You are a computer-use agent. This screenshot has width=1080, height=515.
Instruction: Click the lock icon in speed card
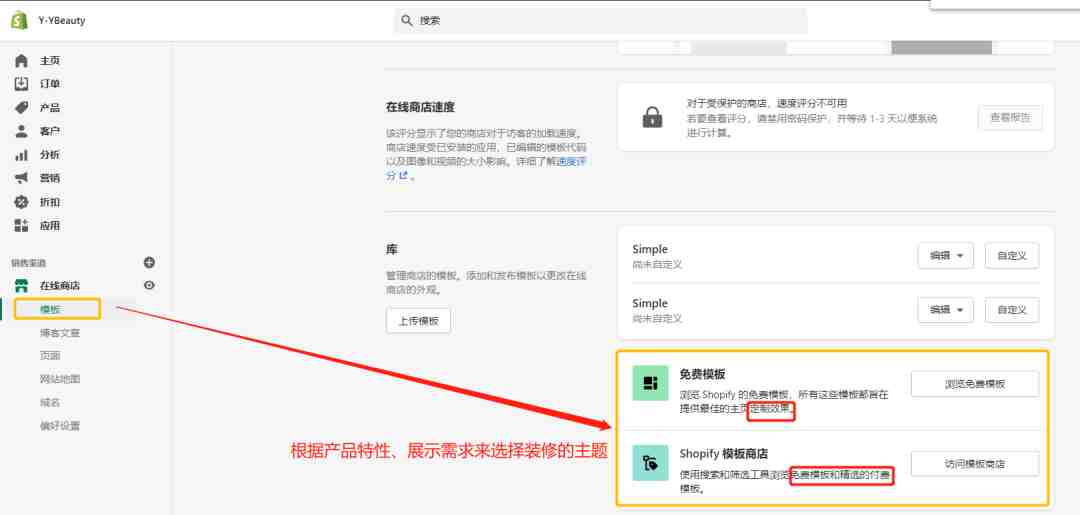point(652,118)
